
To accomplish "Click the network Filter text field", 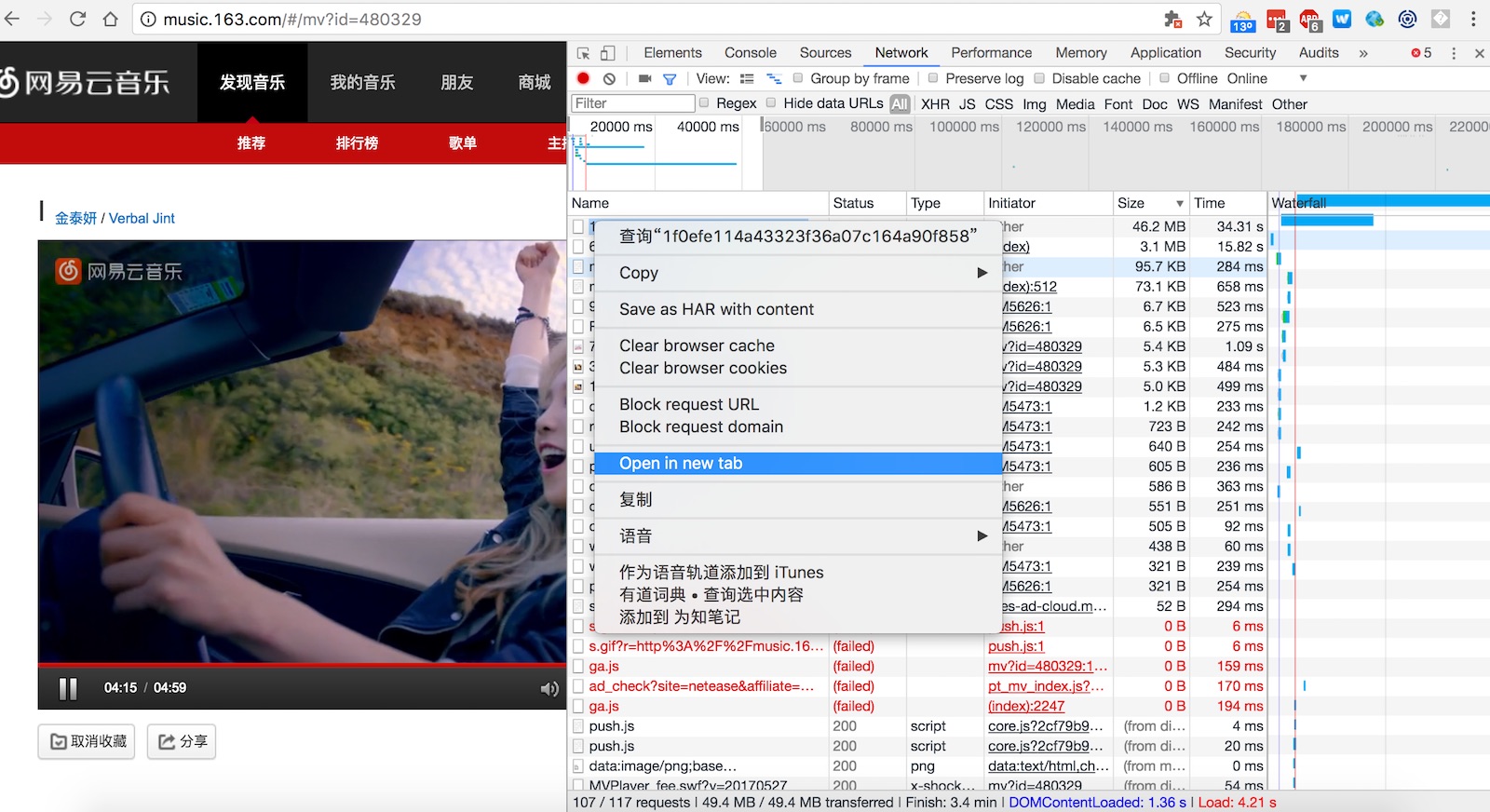I will [x=632, y=103].
